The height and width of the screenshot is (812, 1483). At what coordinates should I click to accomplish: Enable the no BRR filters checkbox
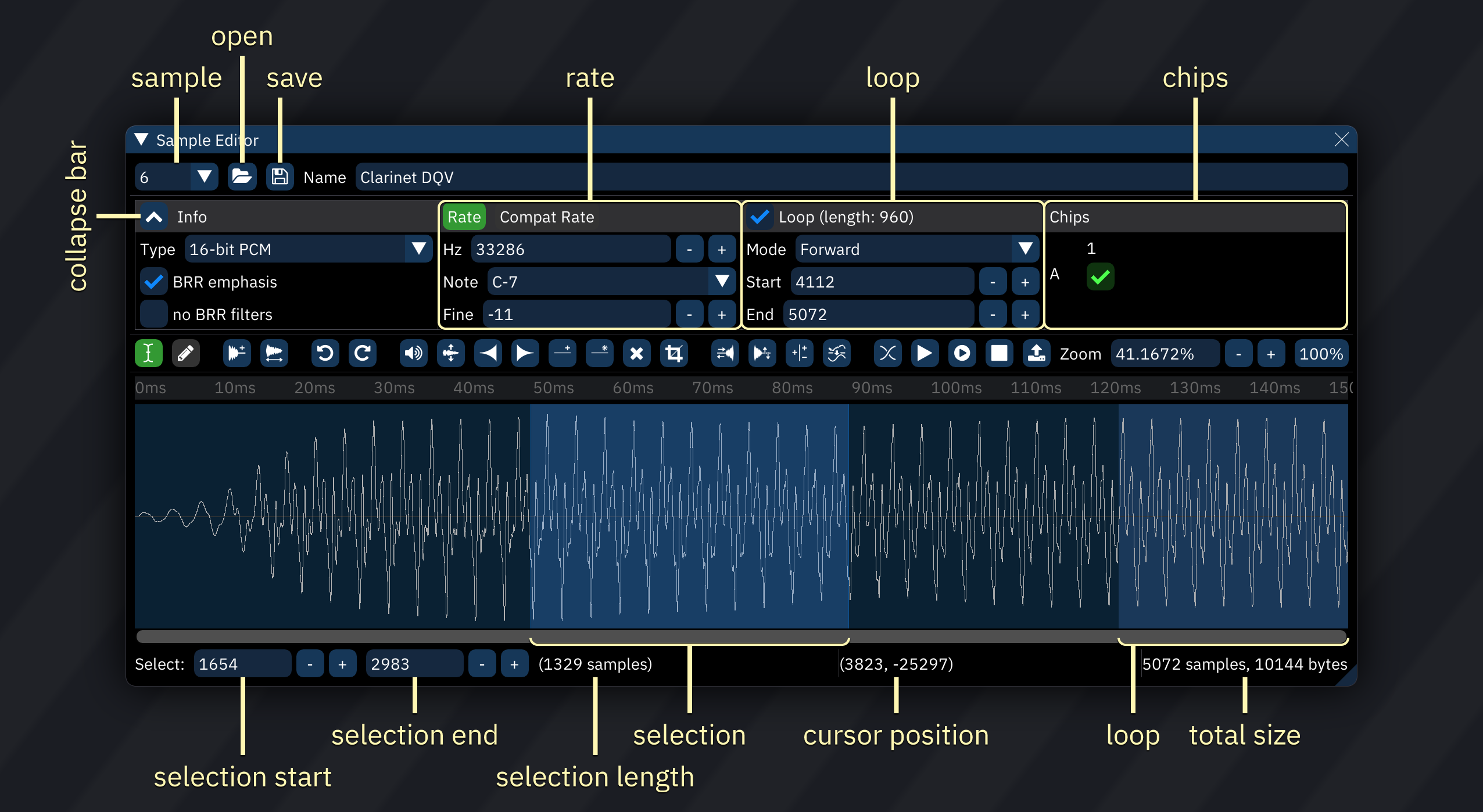(x=154, y=314)
